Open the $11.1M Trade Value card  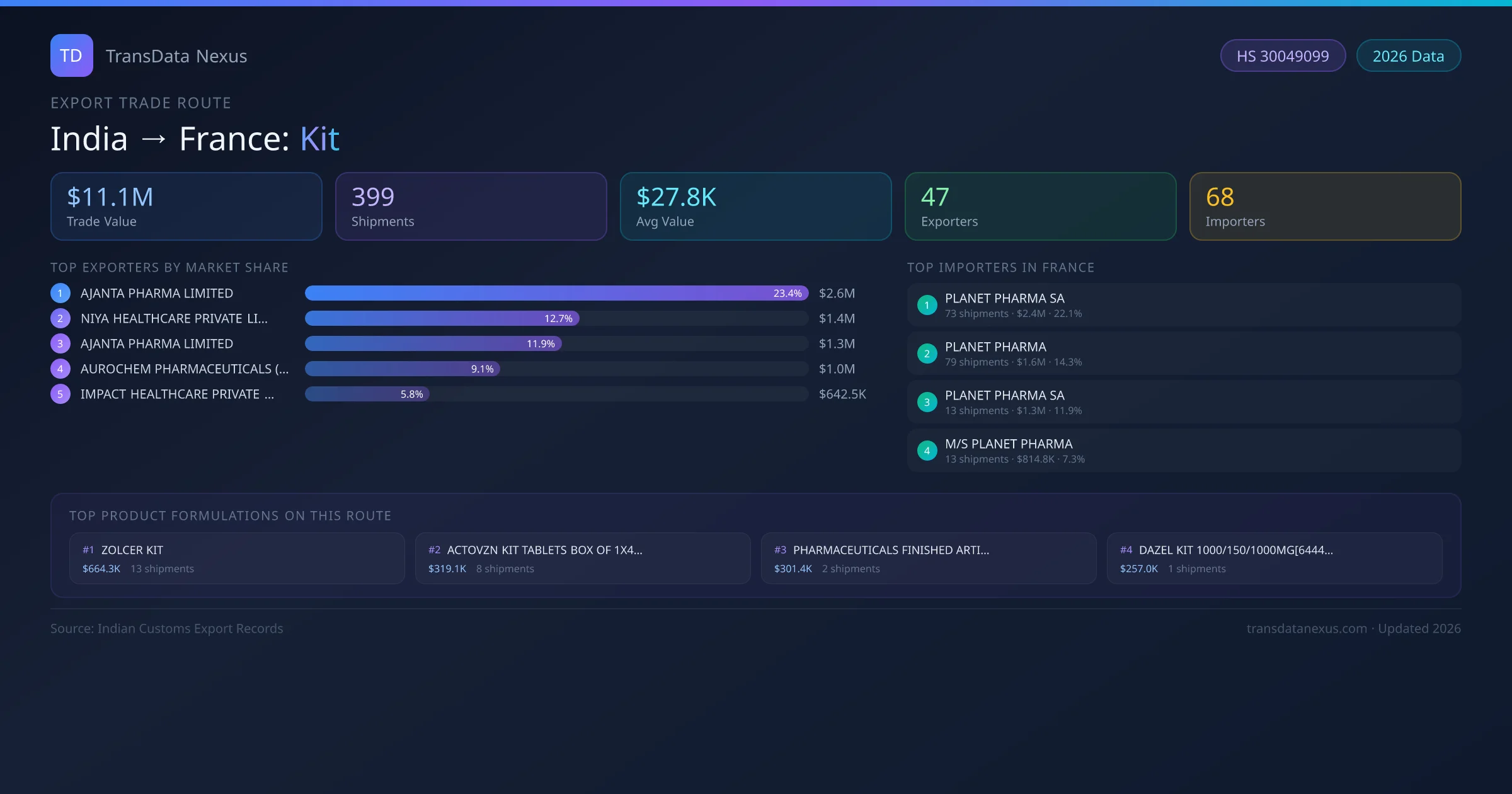tap(186, 206)
